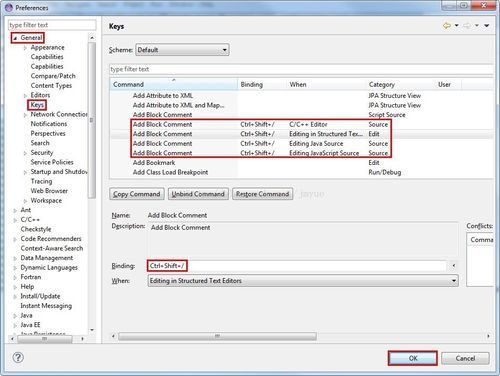
Task: Click the Unbind Command button
Action: point(198,194)
